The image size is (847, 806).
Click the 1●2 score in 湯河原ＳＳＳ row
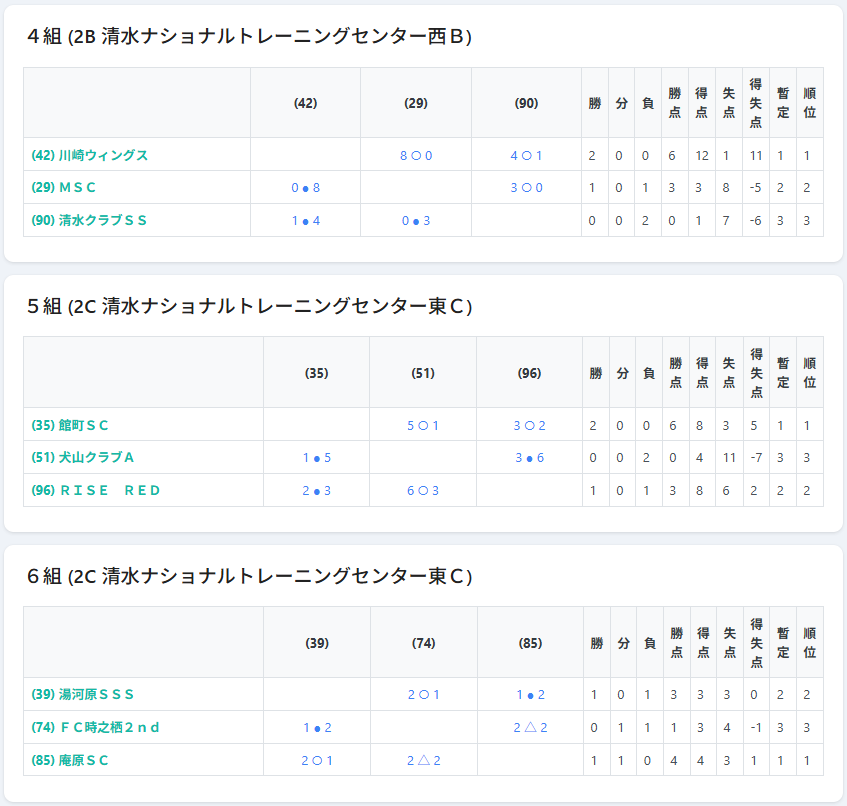[530, 694]
